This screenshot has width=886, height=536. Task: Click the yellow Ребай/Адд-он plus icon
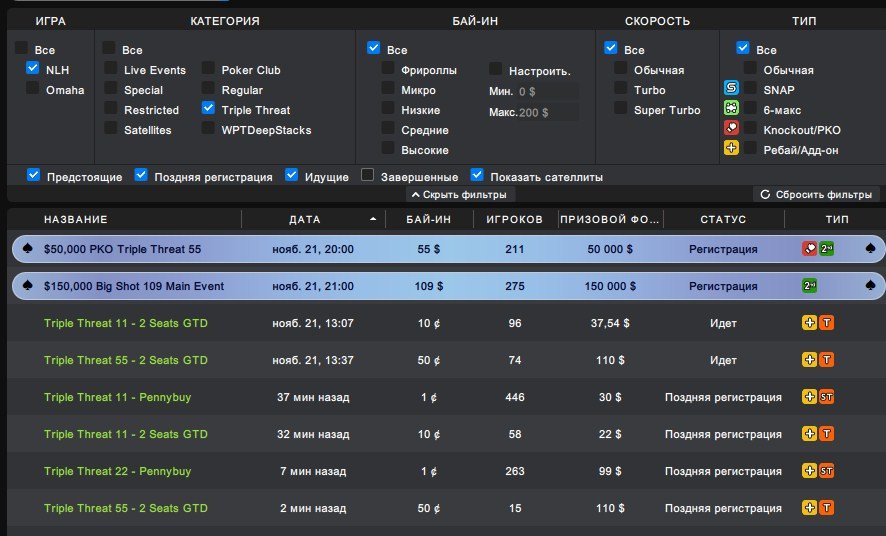pyautogui.click(x=731, y=149)
